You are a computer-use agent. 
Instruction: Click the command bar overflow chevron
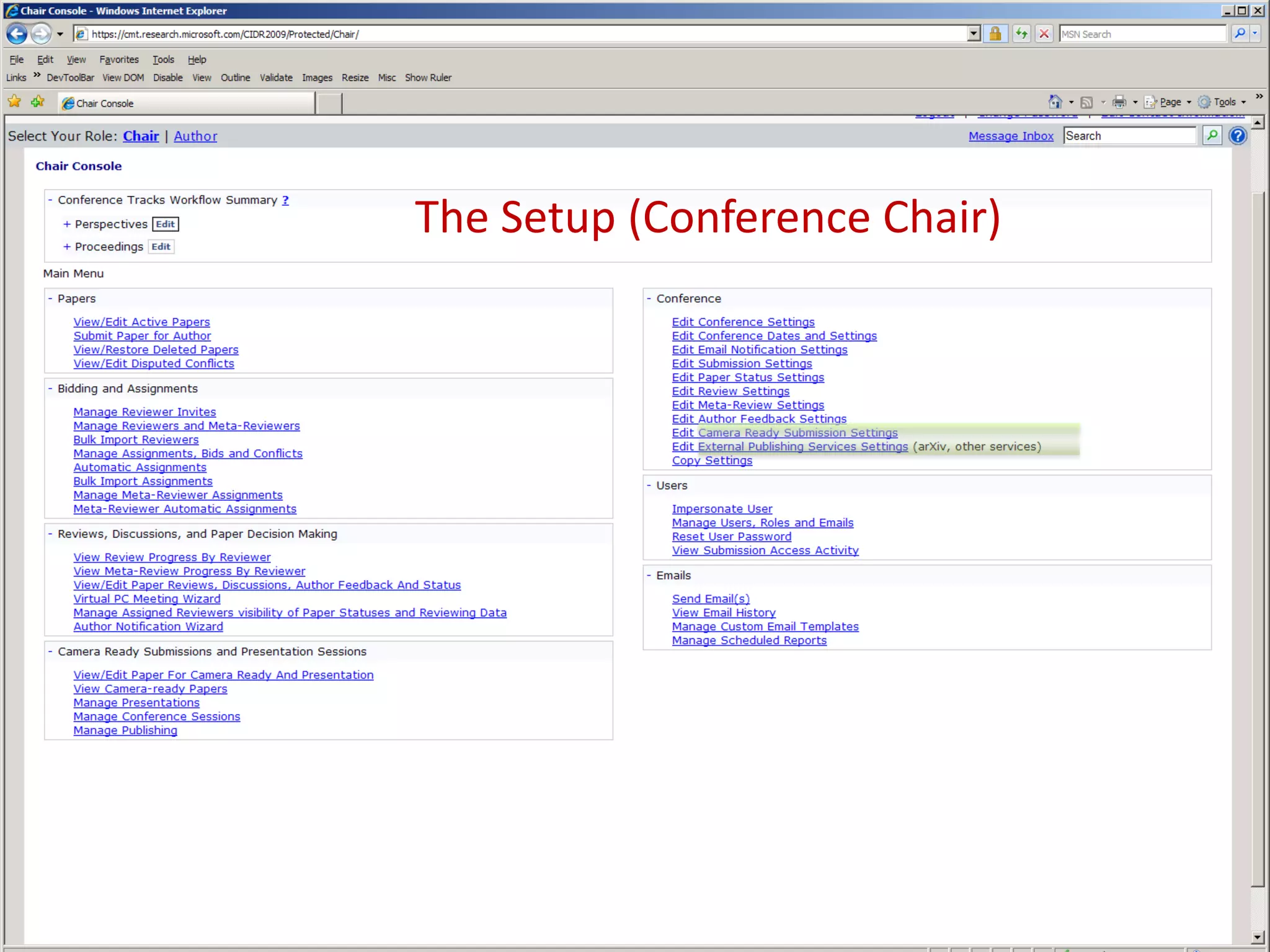pos(1259,97)
